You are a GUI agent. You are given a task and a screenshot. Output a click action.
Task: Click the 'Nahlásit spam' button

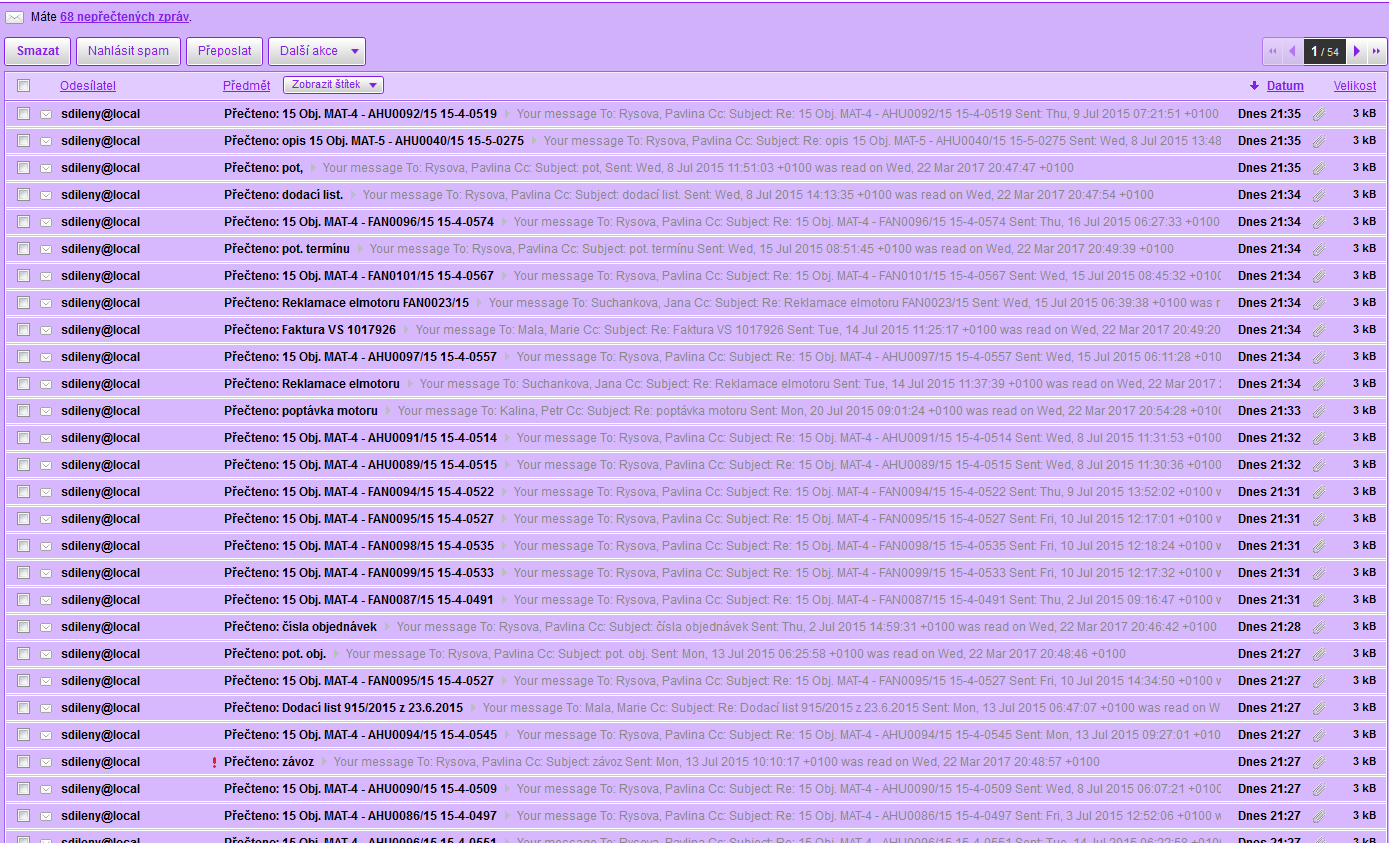pos(128,51)
